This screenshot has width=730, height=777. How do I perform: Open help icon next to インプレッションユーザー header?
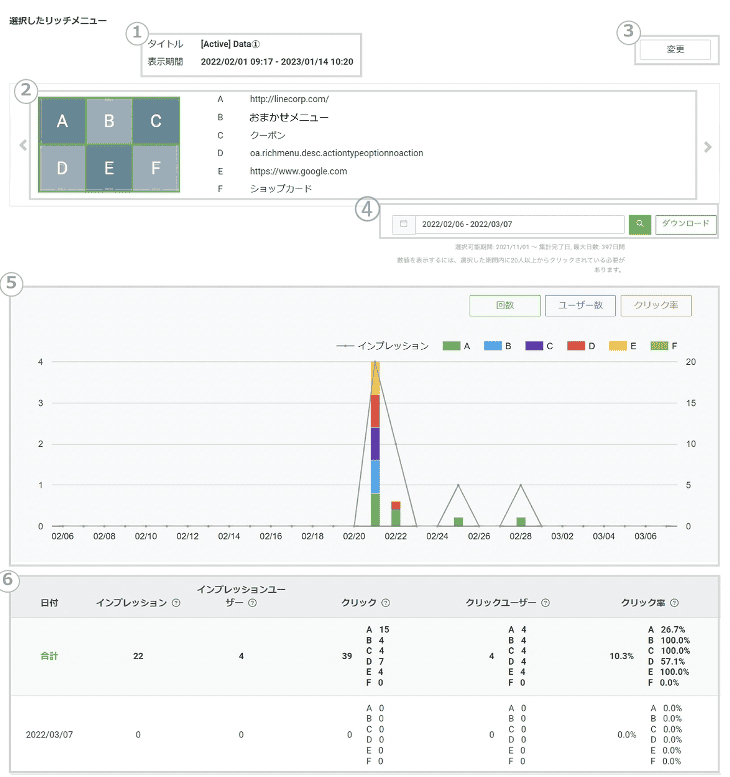[252, 603]
